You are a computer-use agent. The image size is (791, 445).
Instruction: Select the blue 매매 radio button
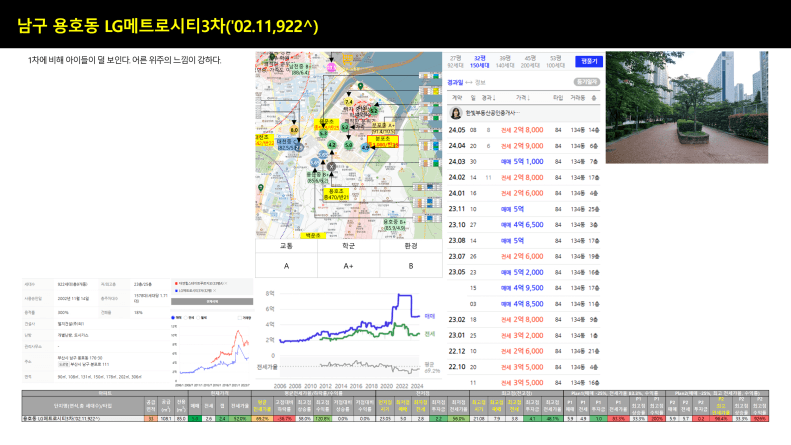pyautogui.click(x=173, y=318)
